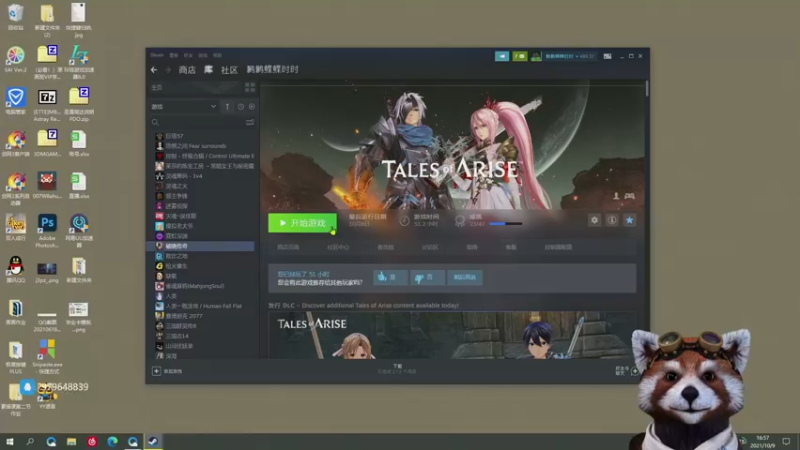Open green friend notifications envelope button
Viewport: 800px width, 450px height.
pos(519,56)
